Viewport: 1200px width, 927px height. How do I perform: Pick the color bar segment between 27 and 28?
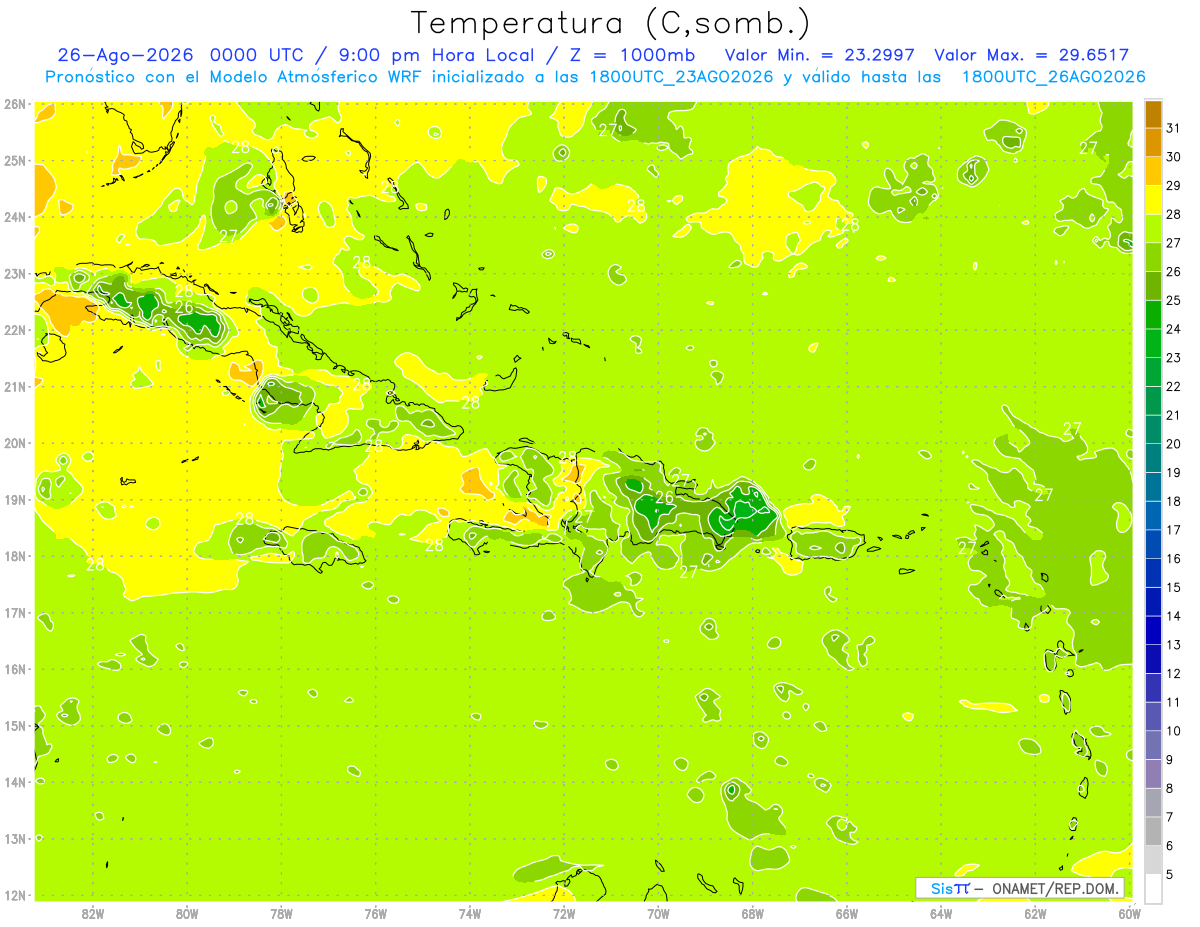pyautogui.click(x=1153, y=229)
